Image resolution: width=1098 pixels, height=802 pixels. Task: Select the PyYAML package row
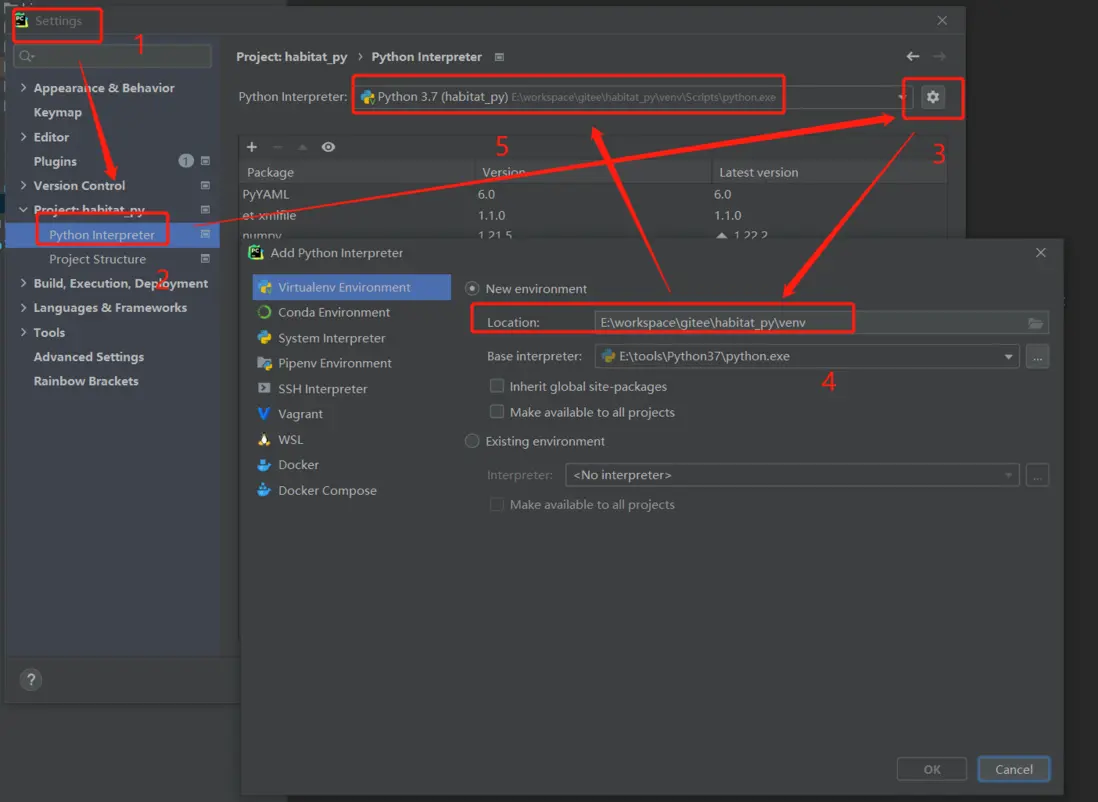[592, 194]
